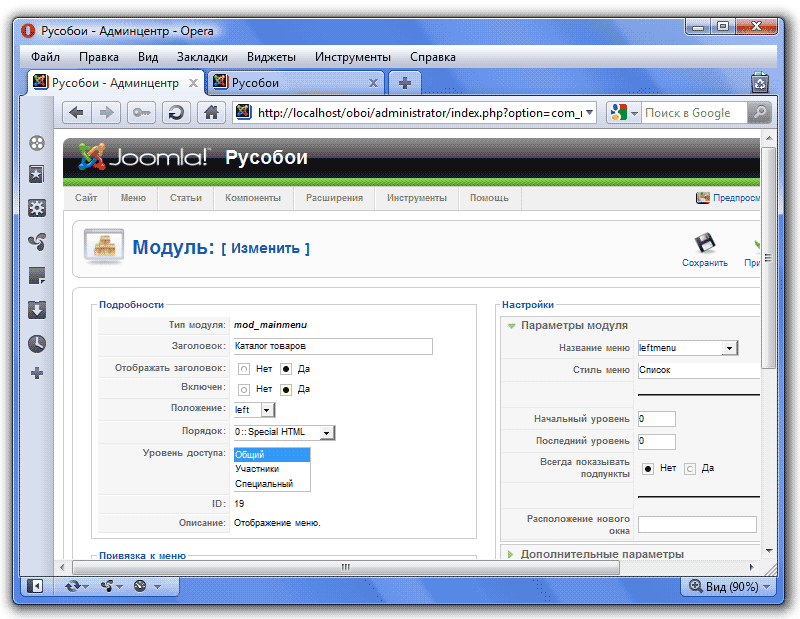Open the closed tabs trash icon
The width and height of the screenshot is (800, 619).
[x=760, y=83]
